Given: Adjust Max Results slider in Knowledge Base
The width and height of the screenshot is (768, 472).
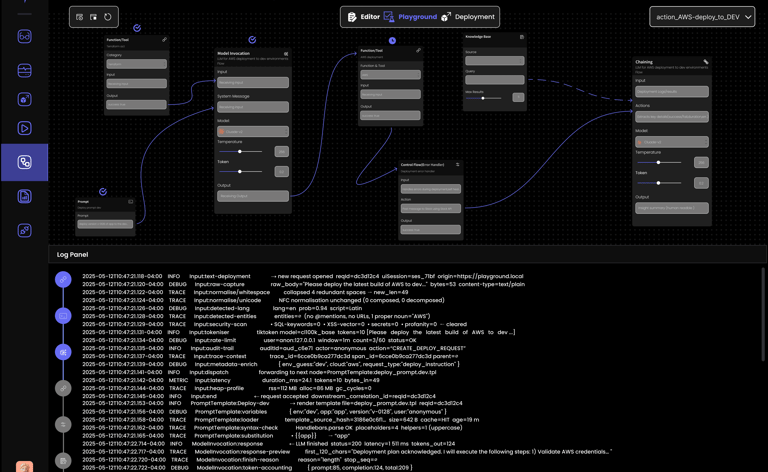Looking at the screenshot, I should pyautogui.click(x=483, y=98).
